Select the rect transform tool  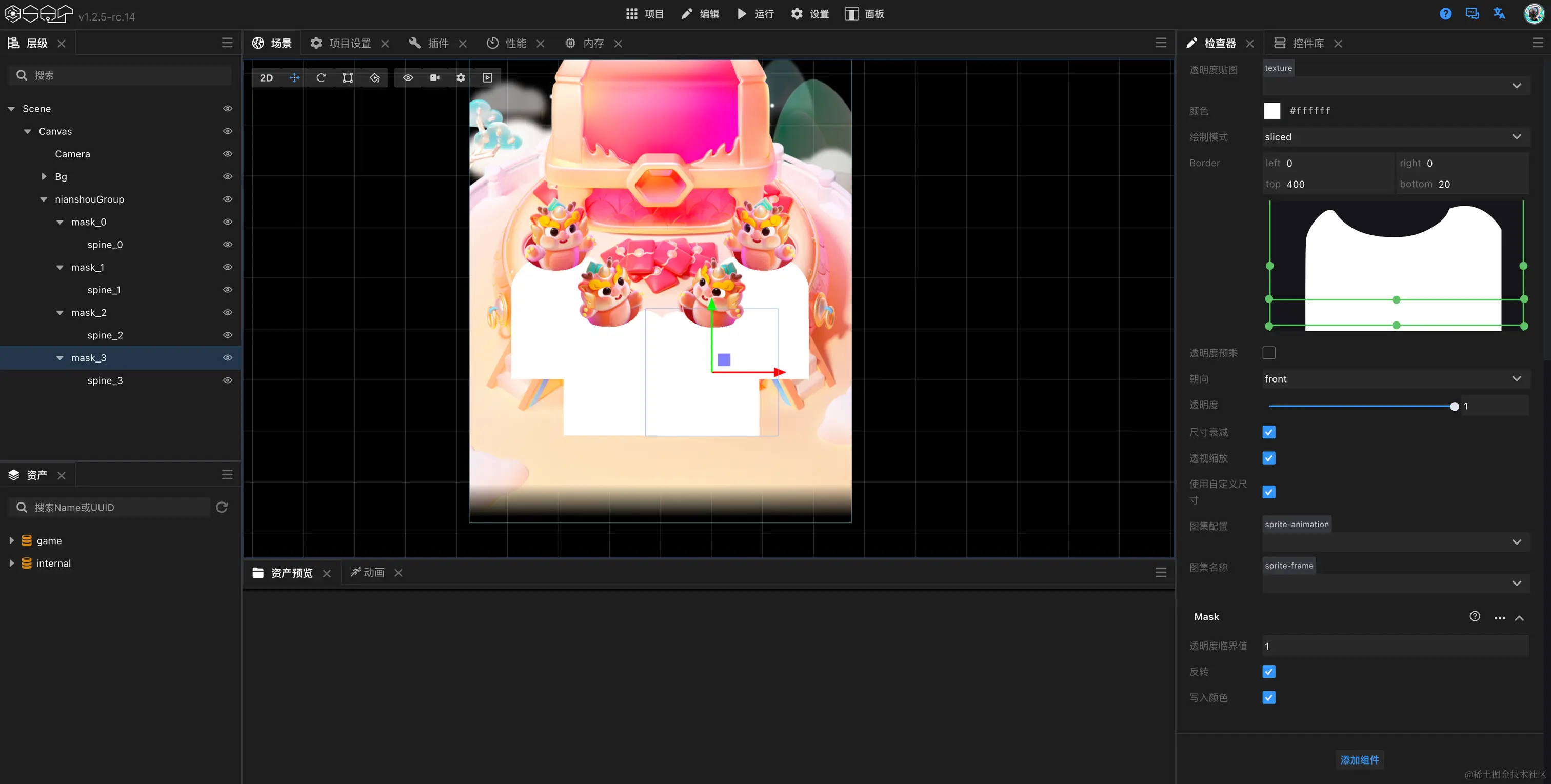347,77
